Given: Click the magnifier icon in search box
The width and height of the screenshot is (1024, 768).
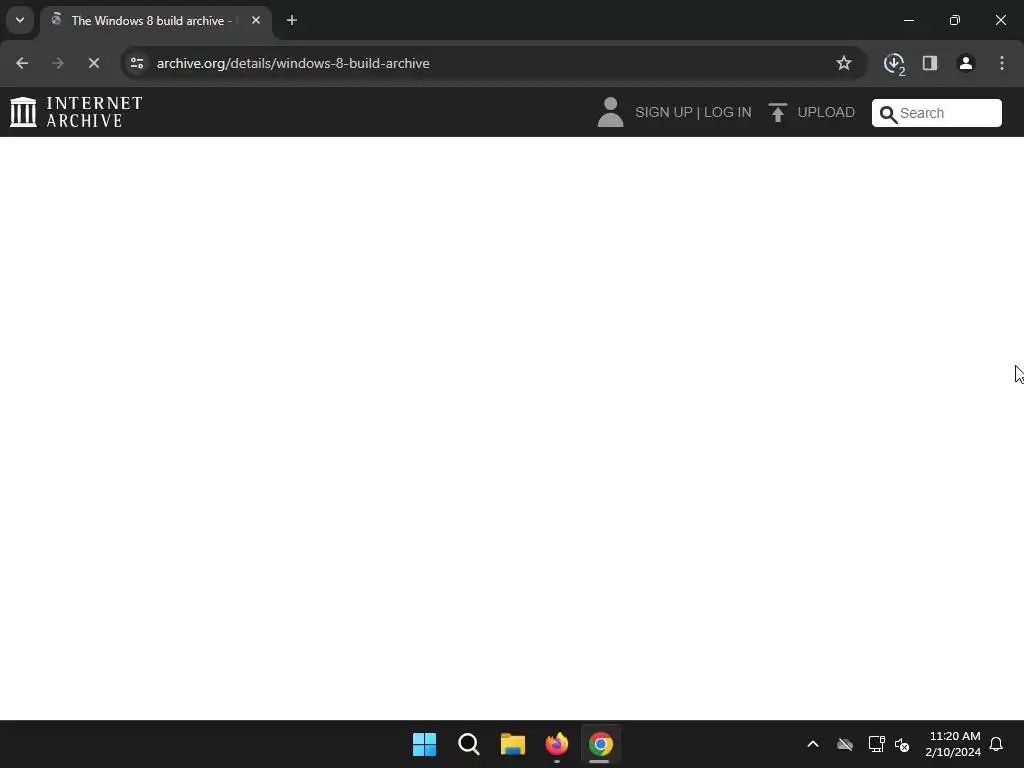Looking at the screenshot, I should tap(888, 114).
